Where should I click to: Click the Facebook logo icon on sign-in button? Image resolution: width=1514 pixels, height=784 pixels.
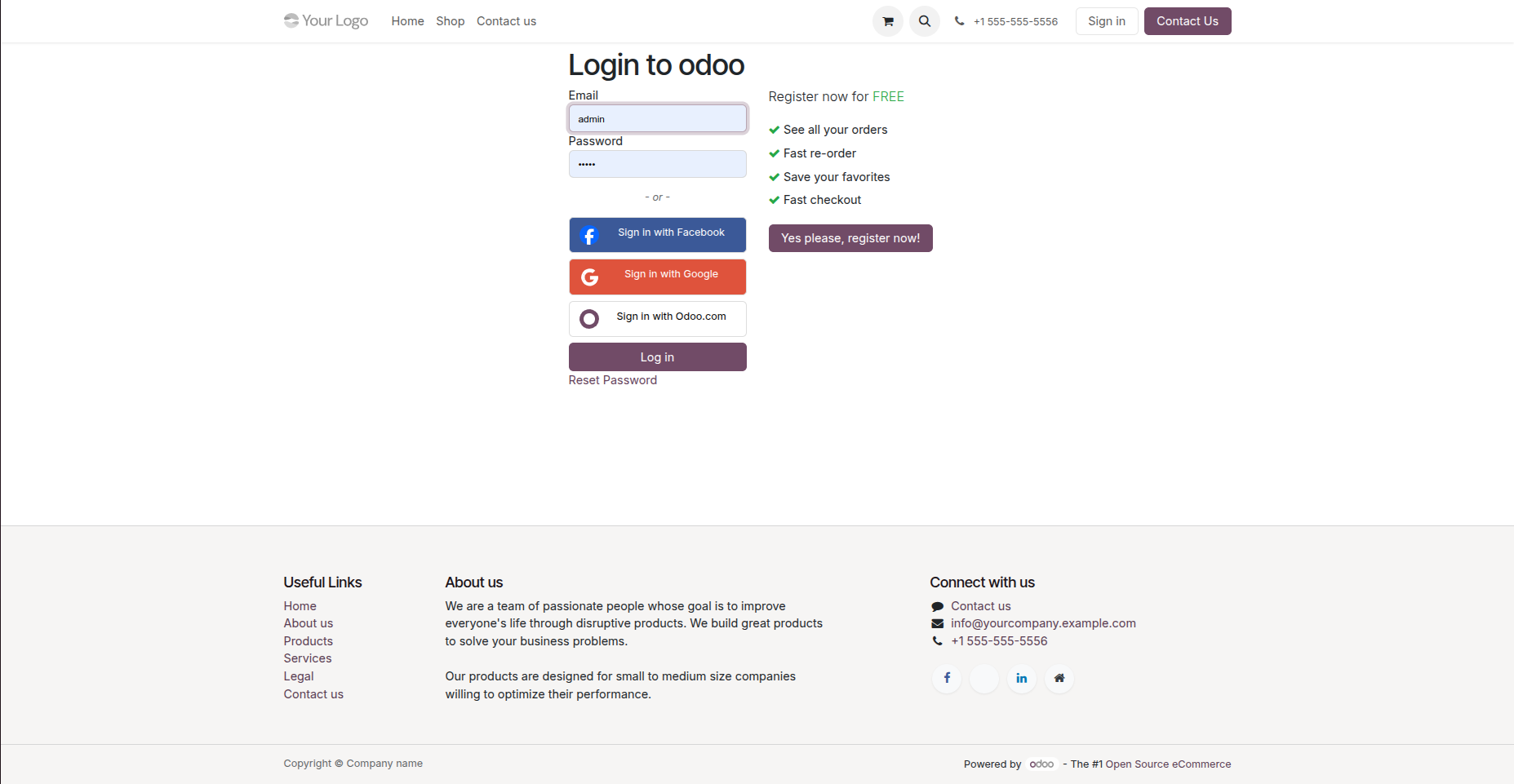[589, 236]
